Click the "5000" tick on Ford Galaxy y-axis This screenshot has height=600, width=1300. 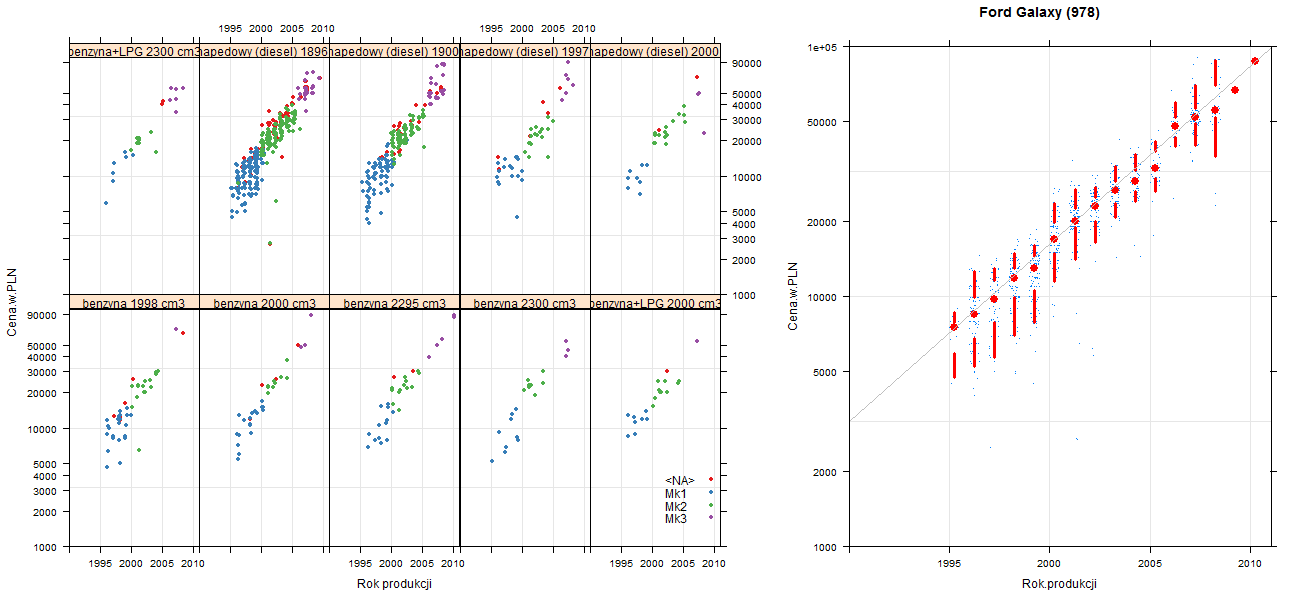point(826,372)
